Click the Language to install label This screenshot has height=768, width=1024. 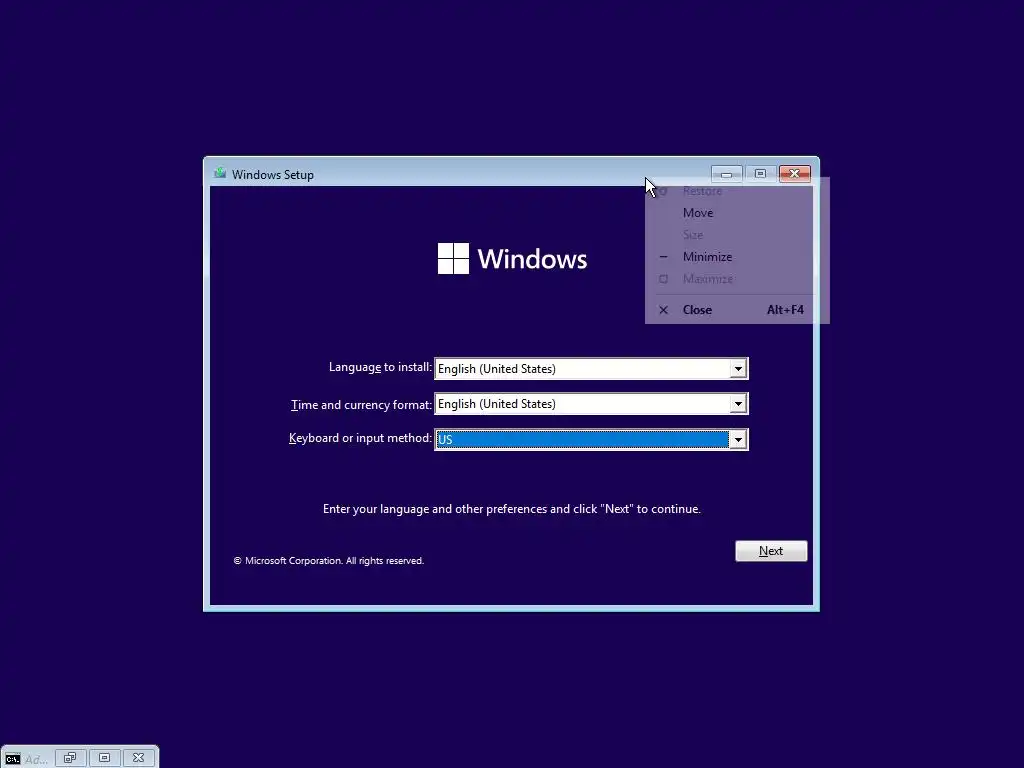380,367
